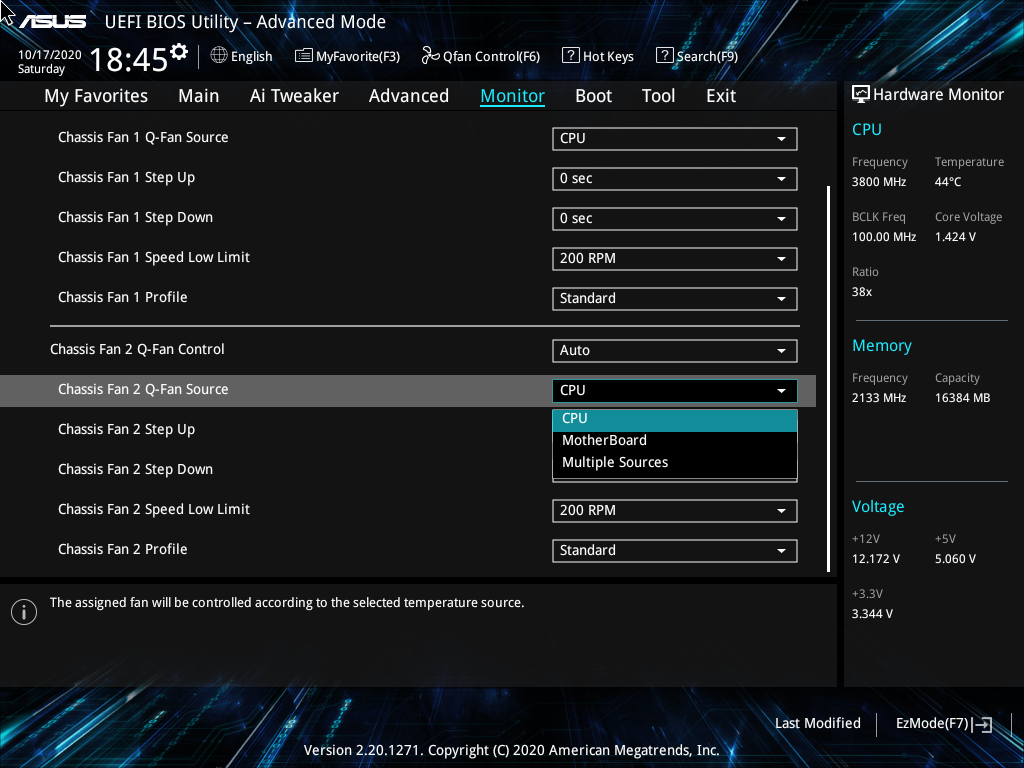This screenshot has width=1024, height=768.
Task: Choose Multiple Sources option
Action: pyautogui.click(x=675, y=462)
